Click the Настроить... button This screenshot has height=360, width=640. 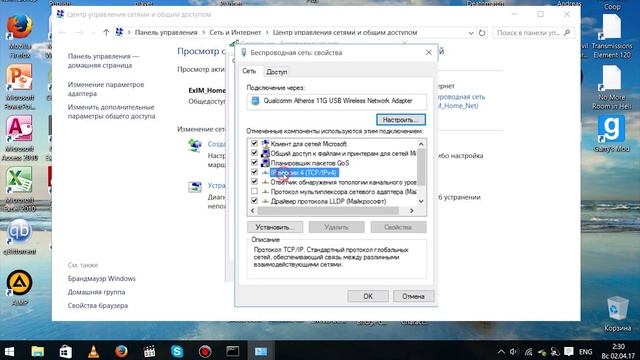tap(401, 120)
